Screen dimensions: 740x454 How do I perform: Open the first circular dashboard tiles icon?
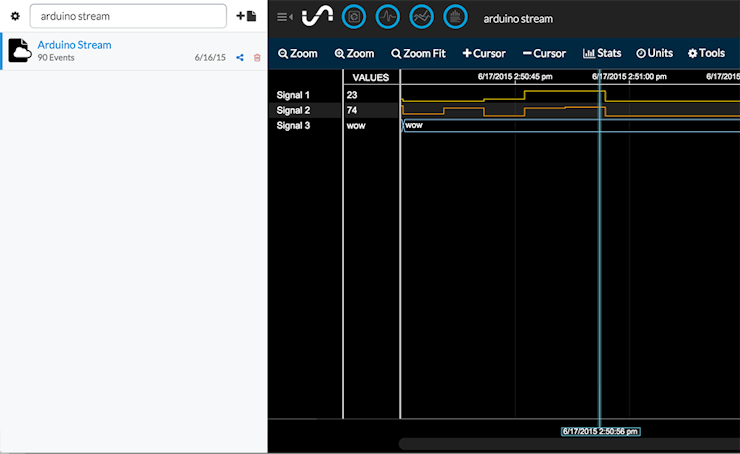354,17
